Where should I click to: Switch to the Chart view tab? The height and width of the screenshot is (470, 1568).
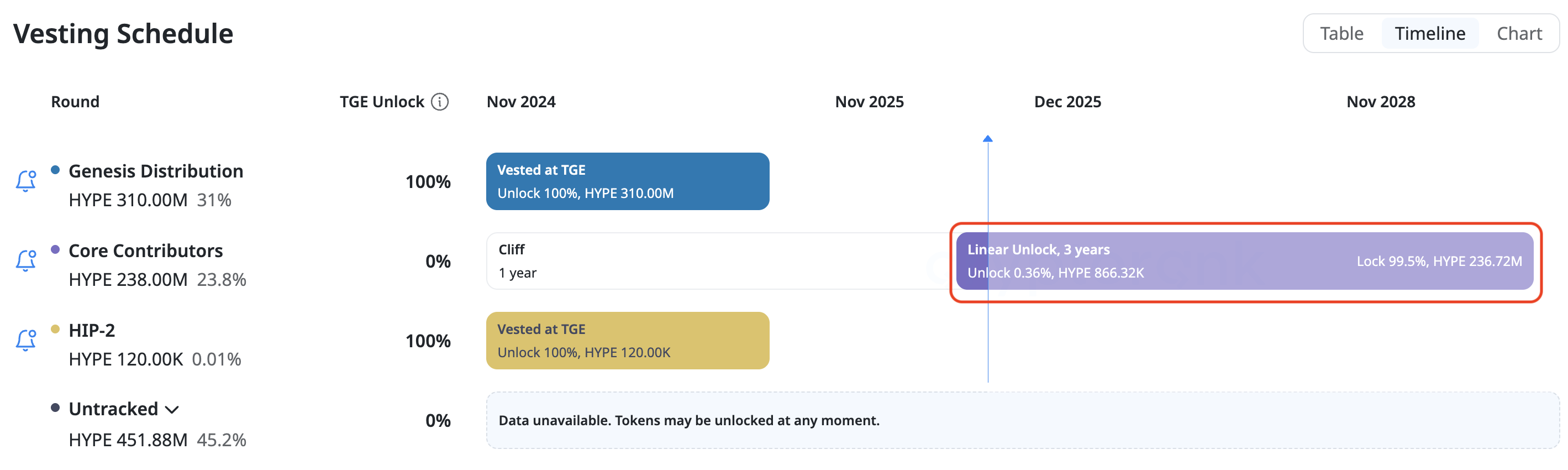(x=1519, y=34)
